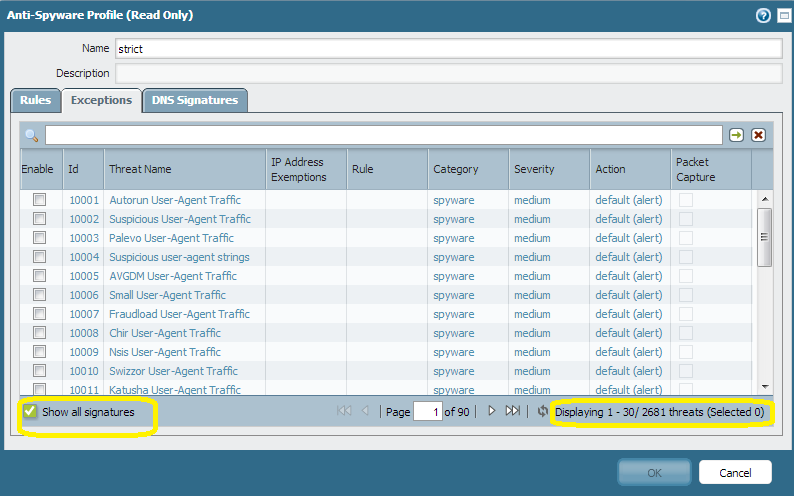This screenshot has width=794, height=496.
Task: Focus the threat search filter field
Action: coord(384,135)
